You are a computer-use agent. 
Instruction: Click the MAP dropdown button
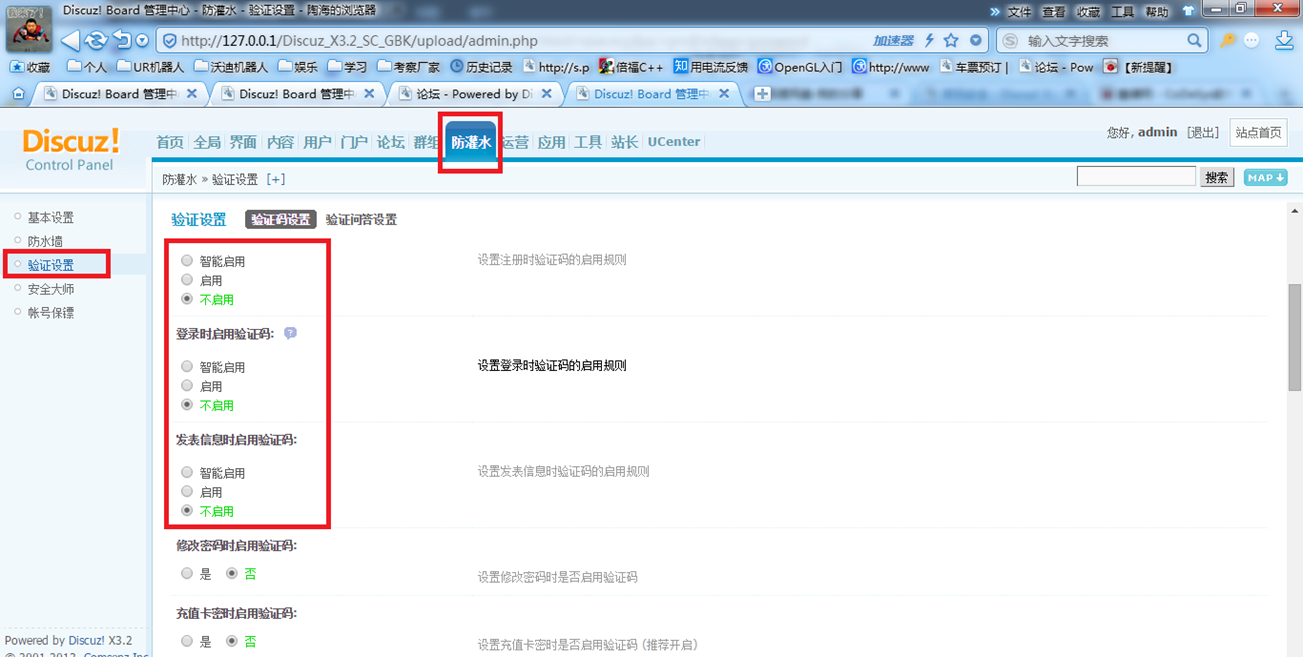pyautogui.click(x=1265, y=177)
